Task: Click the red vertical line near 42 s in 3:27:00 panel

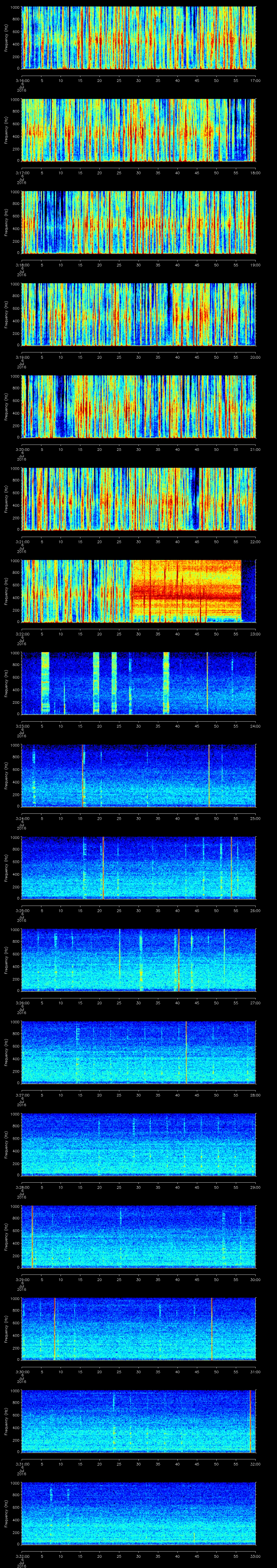Action: [186, 1052]
